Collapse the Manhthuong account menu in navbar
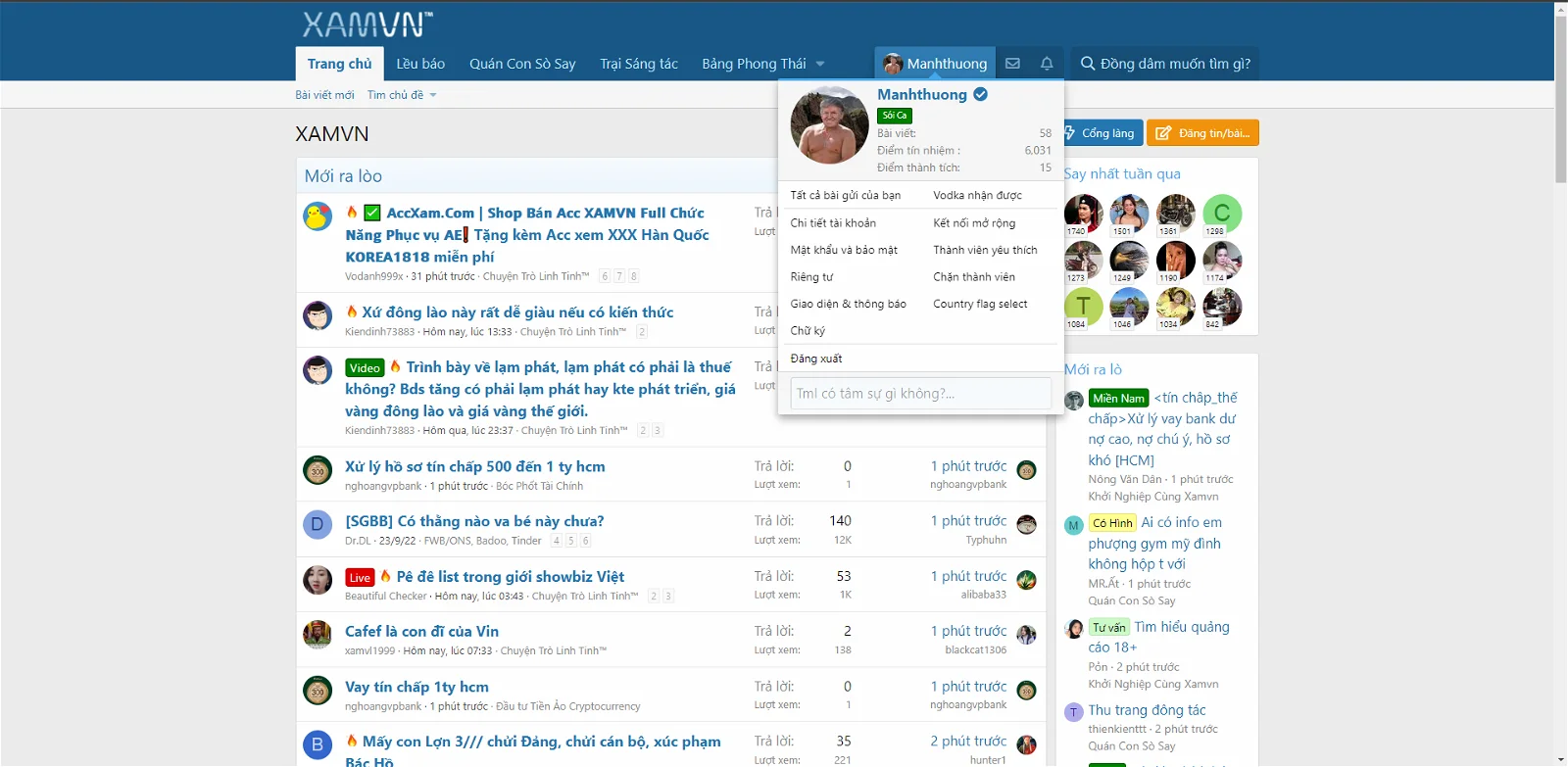Viewport: 1568px width, 767px height. [x=935, y=64]
